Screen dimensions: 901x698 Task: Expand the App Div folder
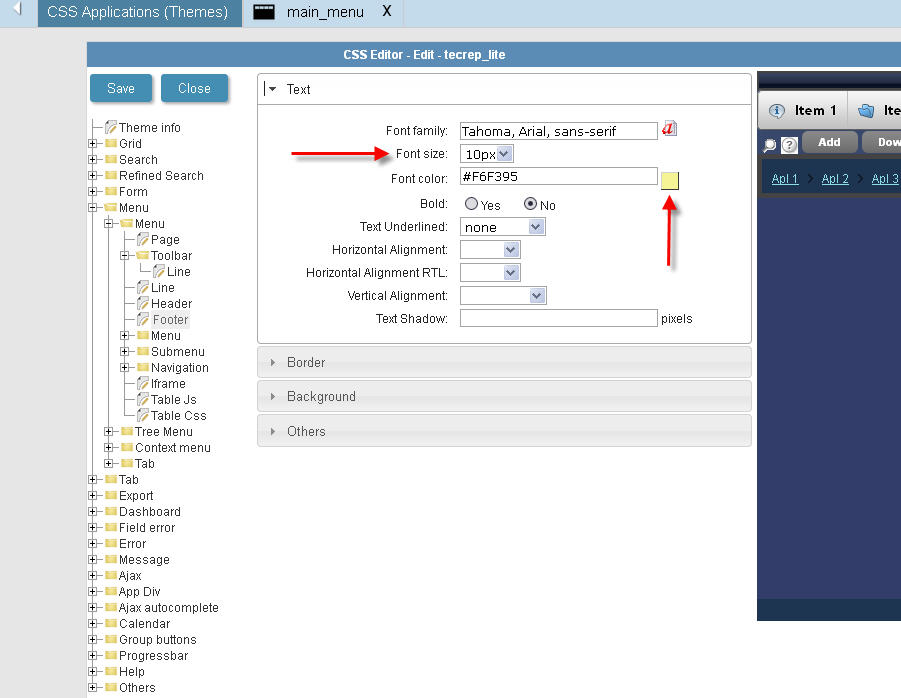click(x=93, y=591)
